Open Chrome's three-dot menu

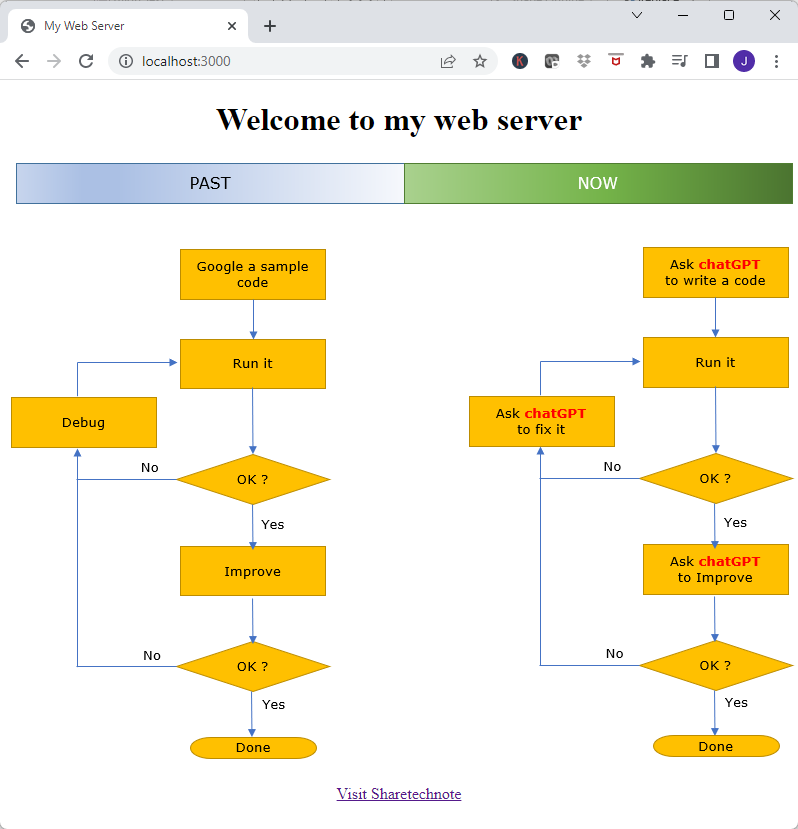tap(776, 61)
